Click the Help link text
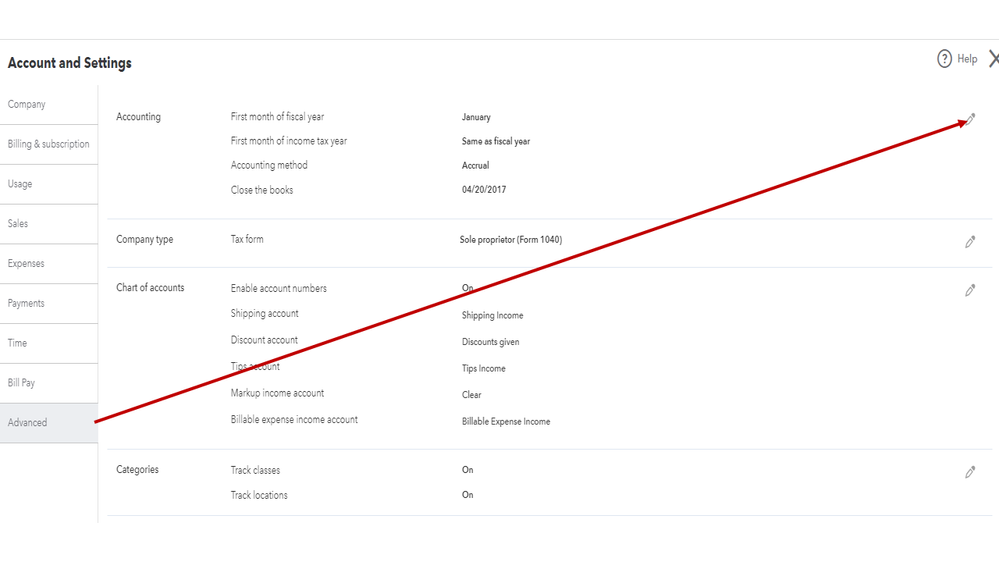The image size is (999, 562). tap(967, 59)
